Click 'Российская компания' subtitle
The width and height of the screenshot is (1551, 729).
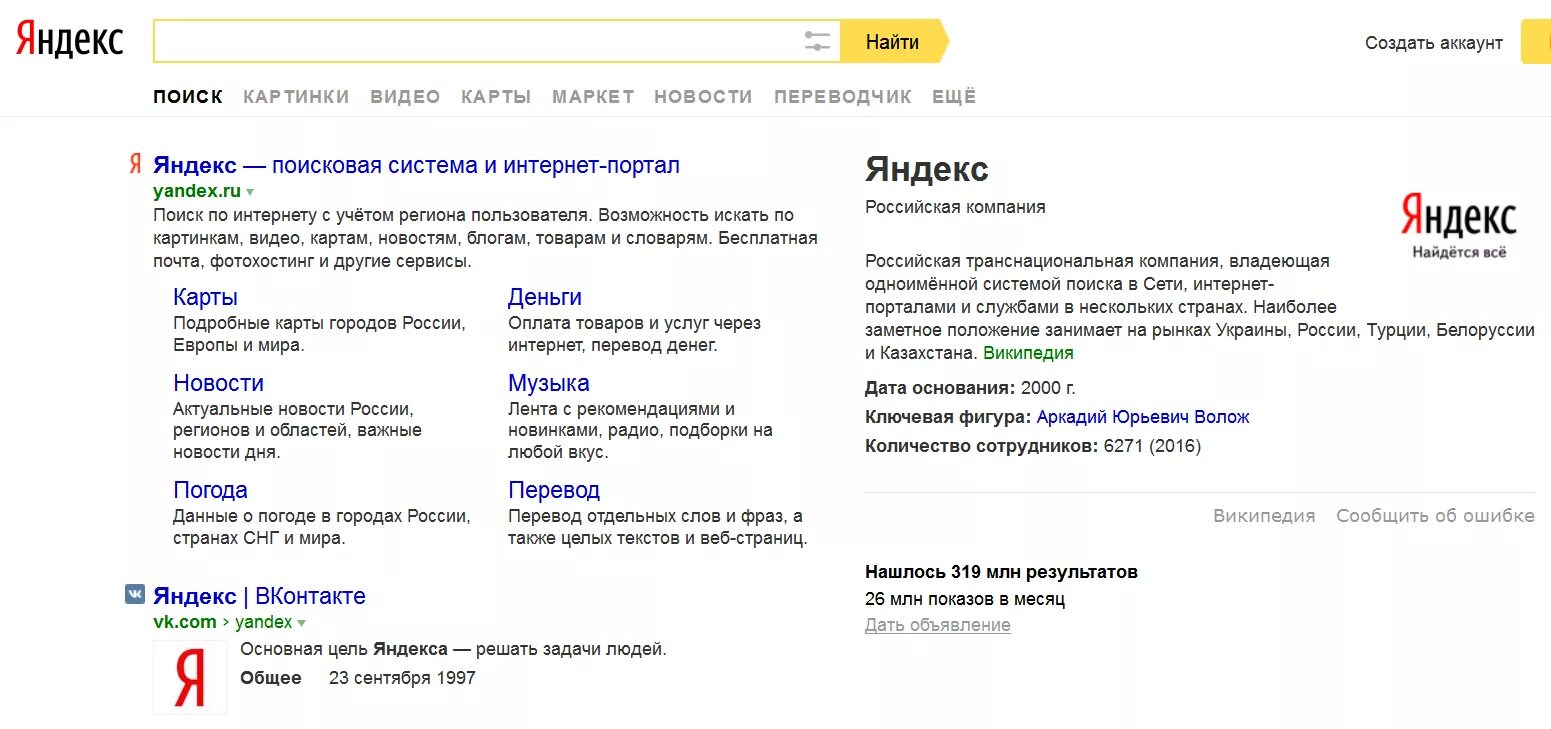point(955,207)
